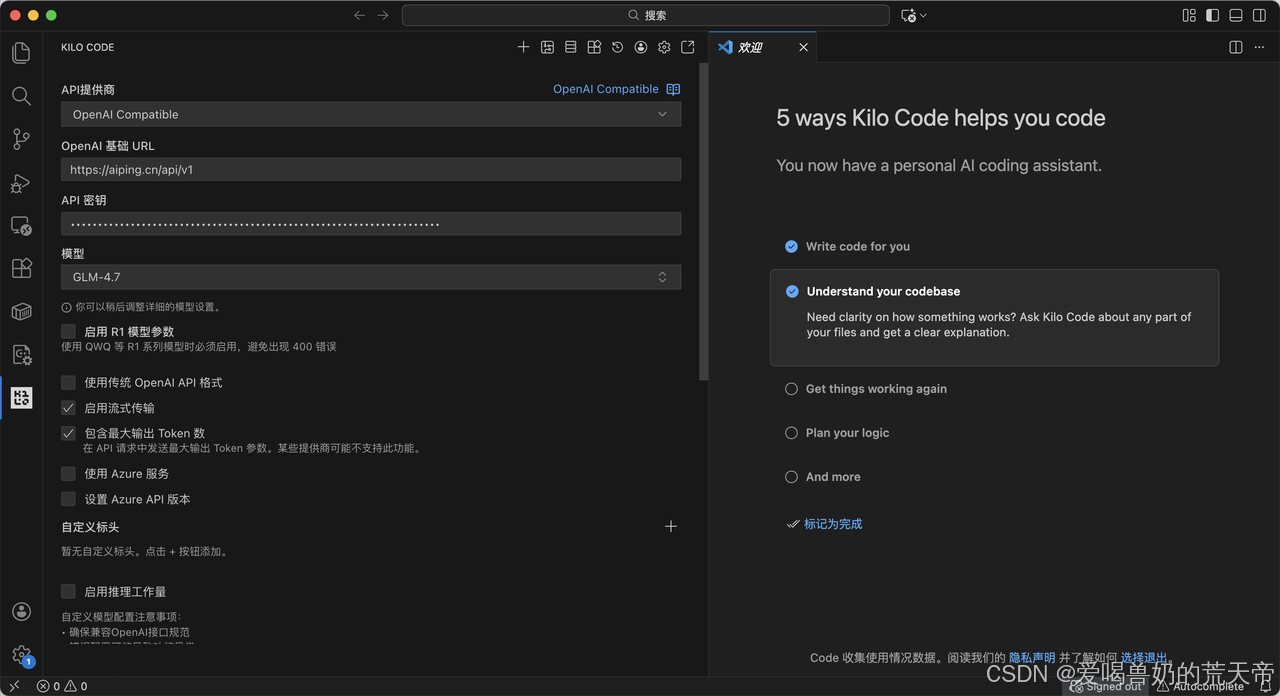The height and width of the screenshot is (696, 1280).
Task: Click the Kilo Code panel scrollbar
Action: pyautogui.click(x=704, y=222)
